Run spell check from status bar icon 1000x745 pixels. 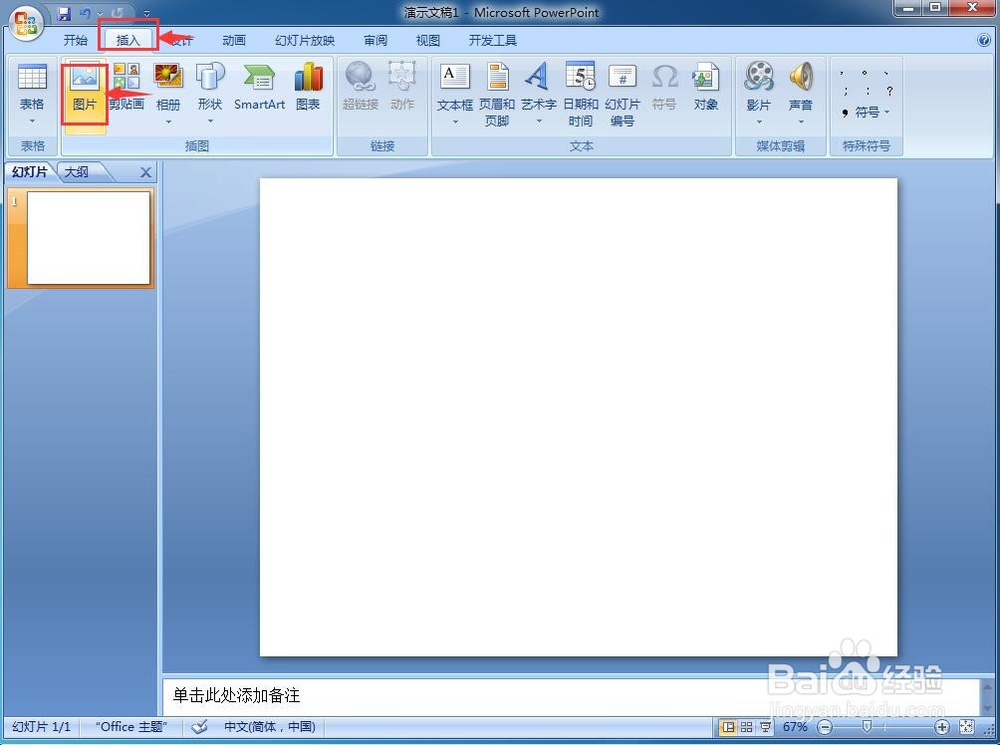pyautogui.click(x=200, y=727)
